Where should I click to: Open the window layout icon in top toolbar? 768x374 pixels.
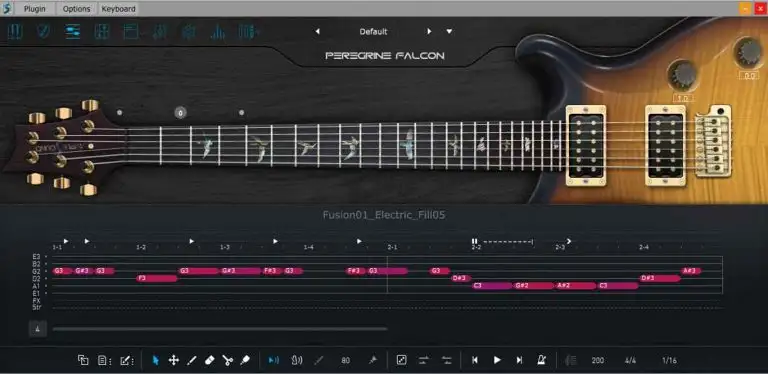(x=130, y=32)
